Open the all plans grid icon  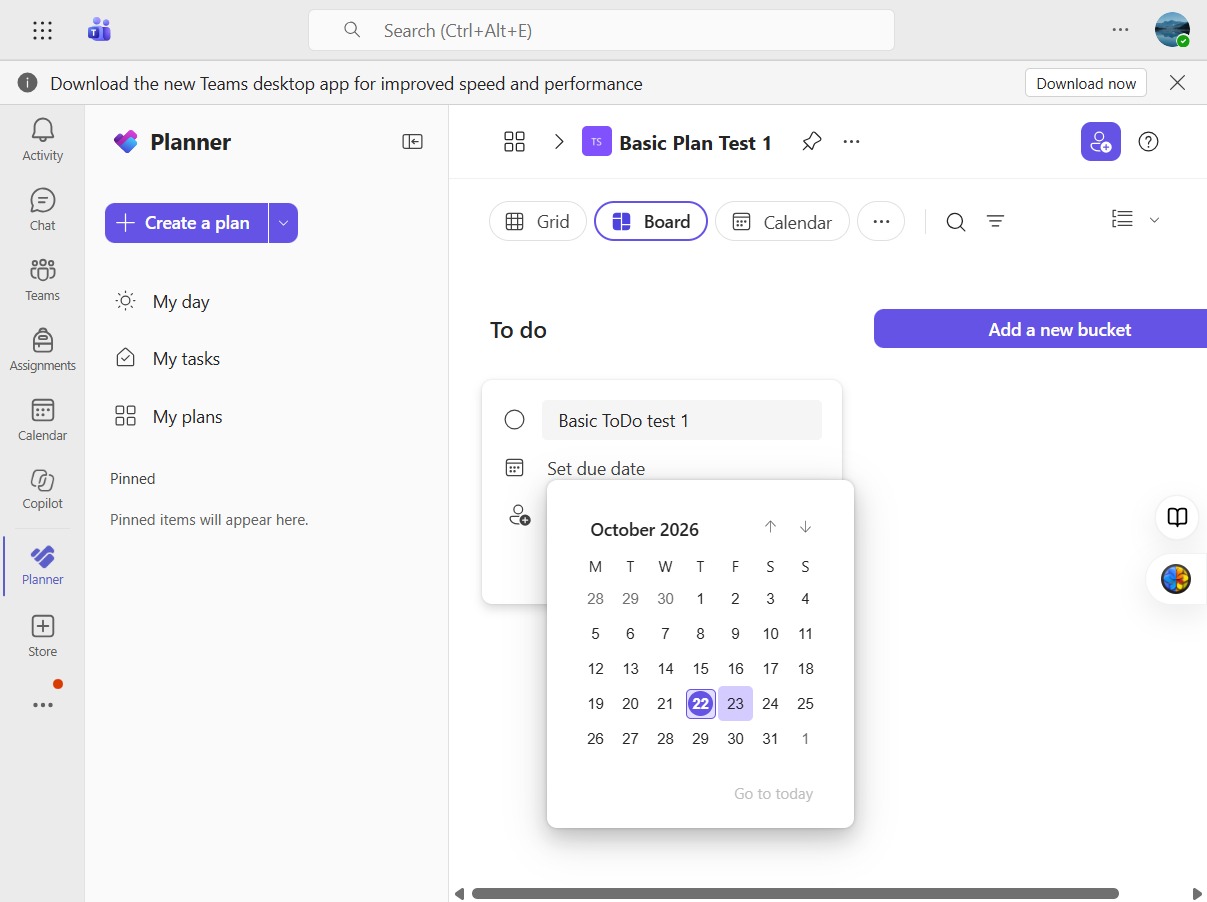tap(514, 142)
